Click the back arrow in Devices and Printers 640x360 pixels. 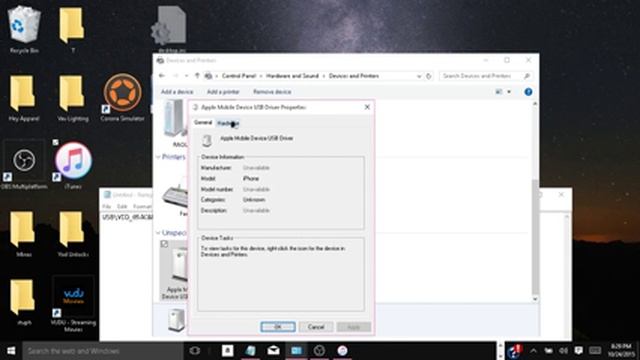[x=162, y=76]
